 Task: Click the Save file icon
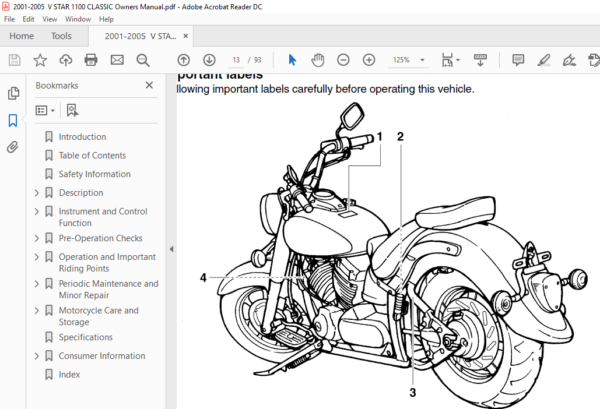pyautogui.click(x=15, y=60)
